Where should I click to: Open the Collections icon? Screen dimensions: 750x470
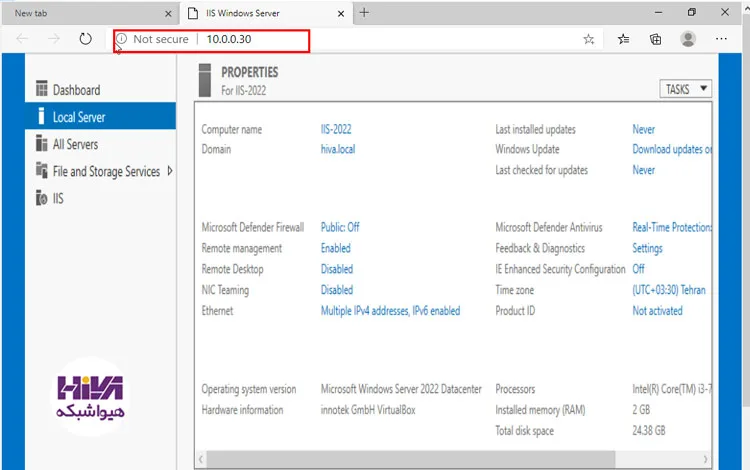[x=655, y=39]
